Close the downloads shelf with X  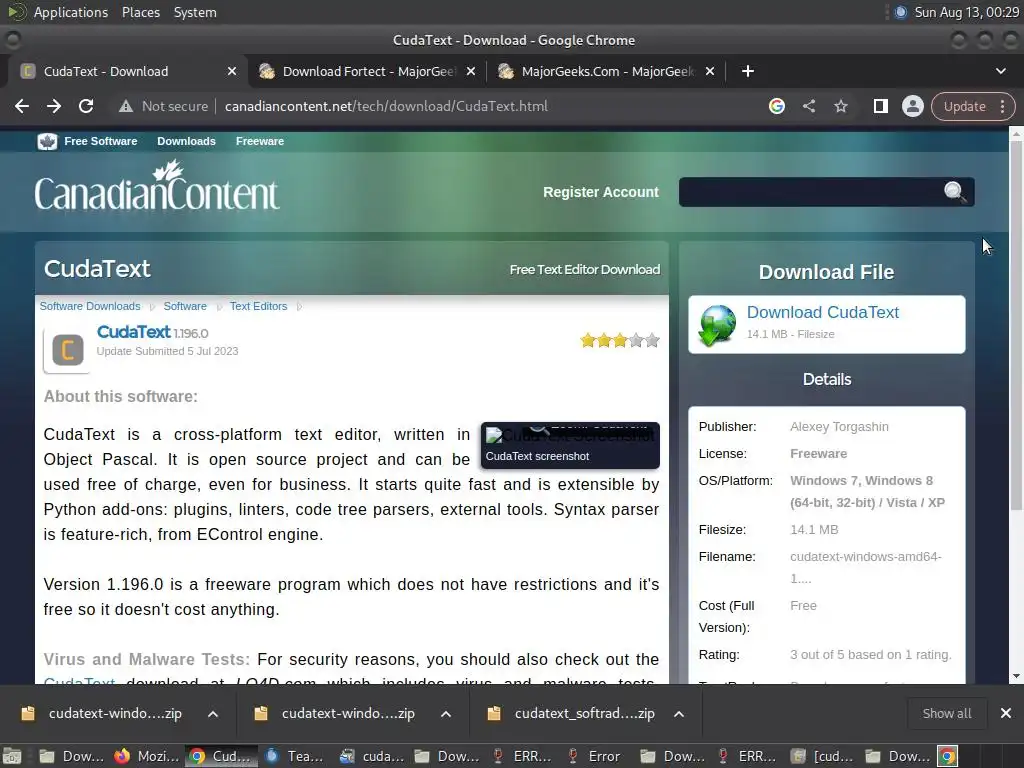[x=1006, y=713]
